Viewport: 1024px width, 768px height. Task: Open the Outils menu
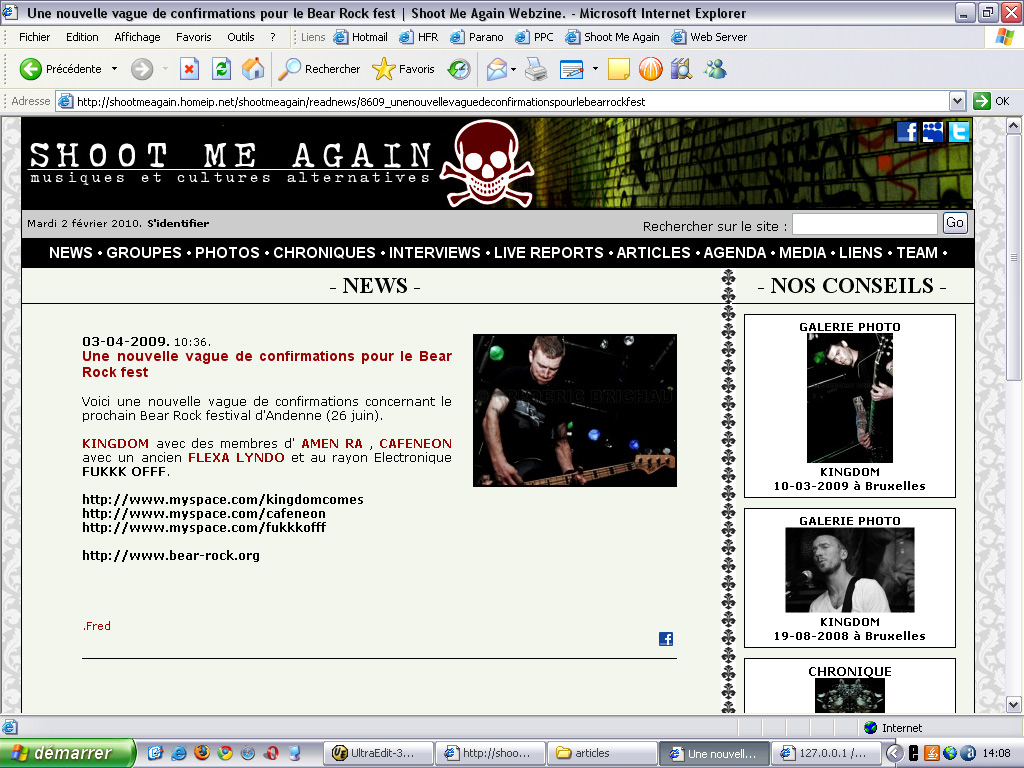point(240,37)
